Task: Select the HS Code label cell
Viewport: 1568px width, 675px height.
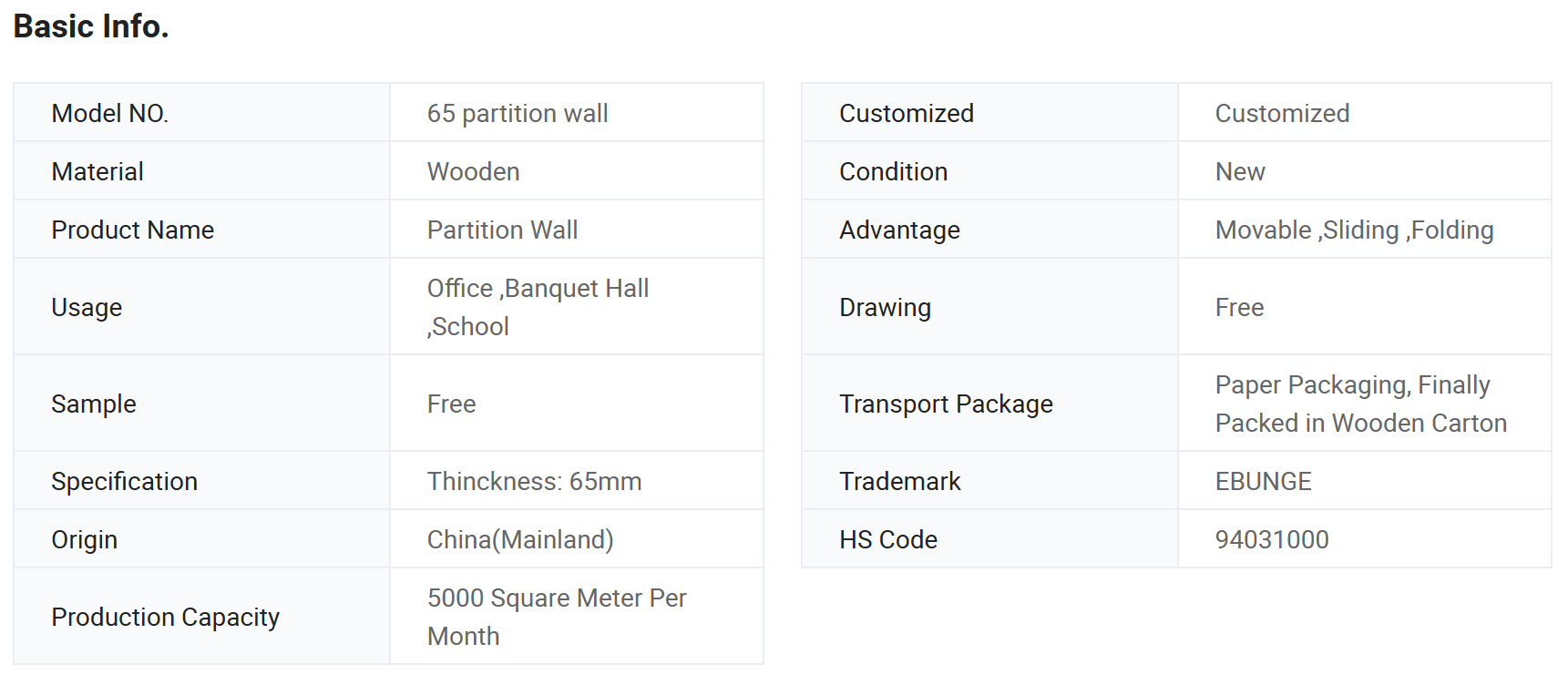Action: coord(989,539)
